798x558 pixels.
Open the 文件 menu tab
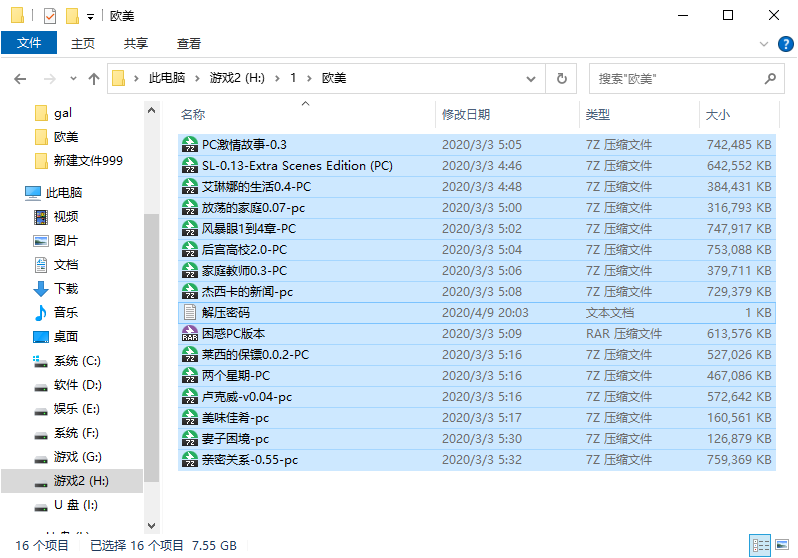pyautogui.click(x=29, y=43)
